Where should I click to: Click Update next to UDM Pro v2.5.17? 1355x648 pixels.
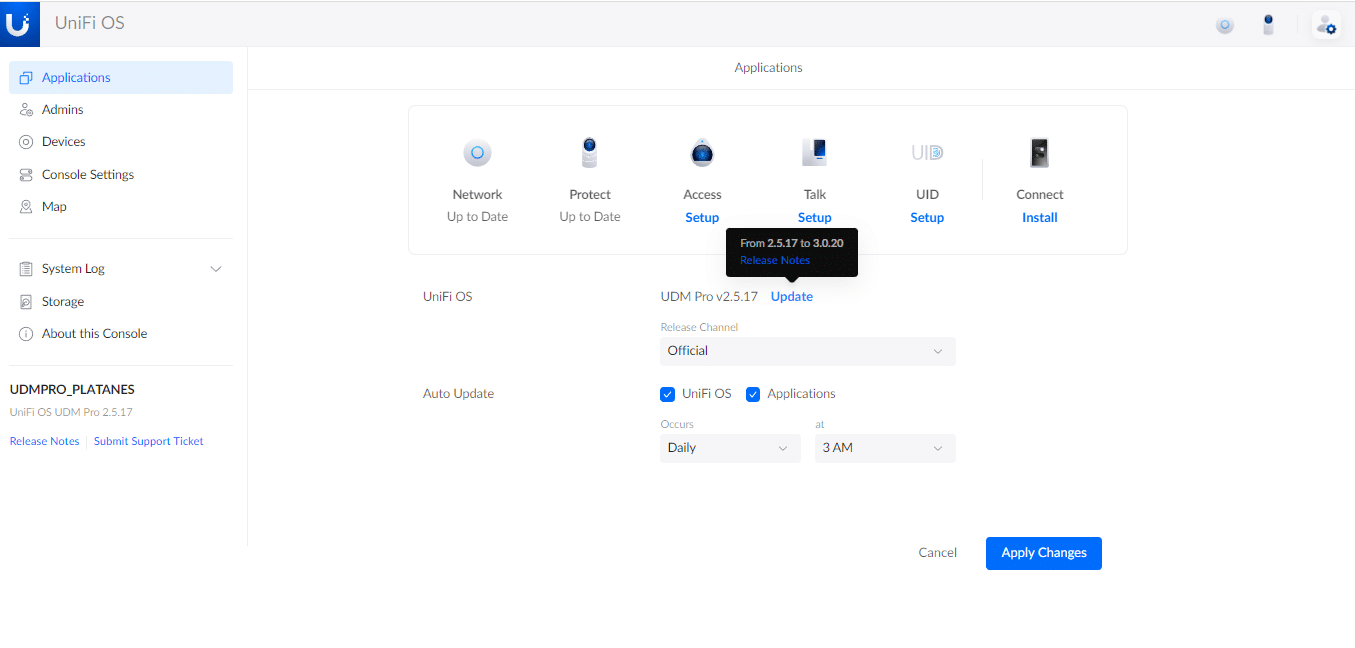(791, 296)
